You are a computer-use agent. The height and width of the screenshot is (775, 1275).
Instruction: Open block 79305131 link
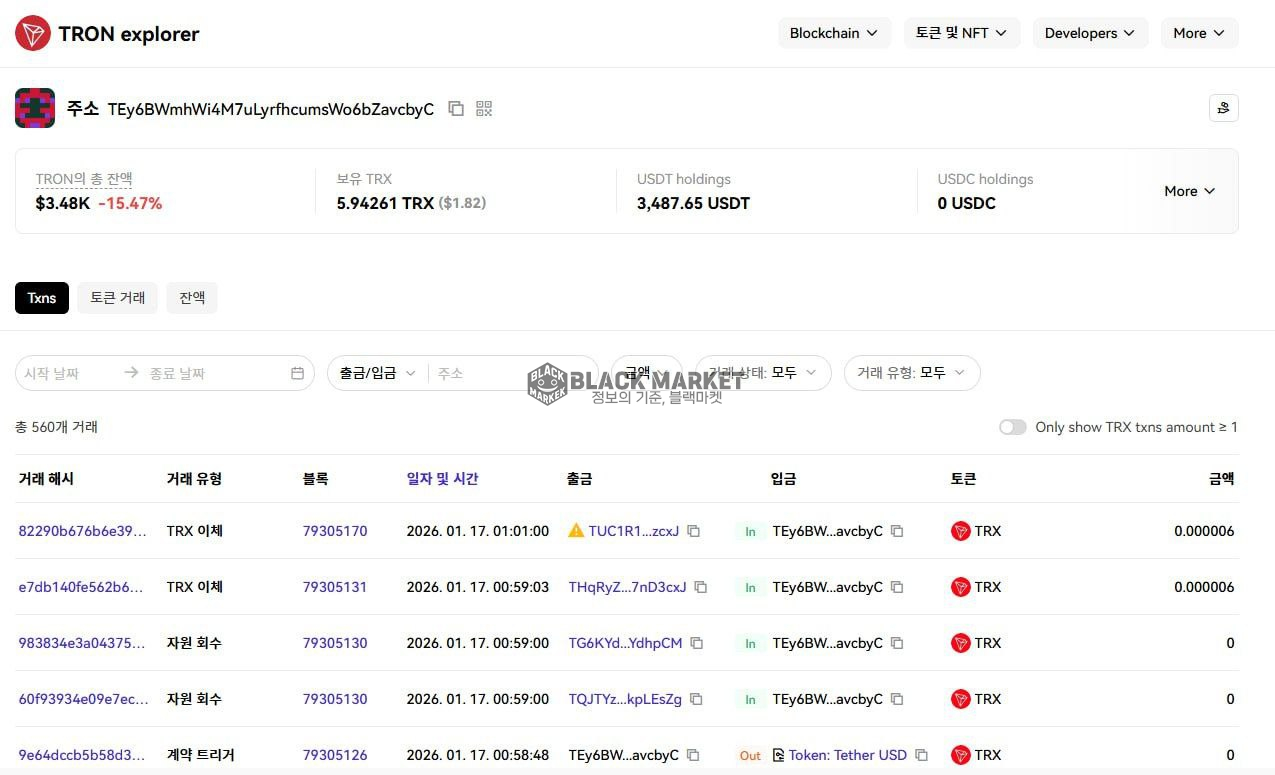point(335,587)
